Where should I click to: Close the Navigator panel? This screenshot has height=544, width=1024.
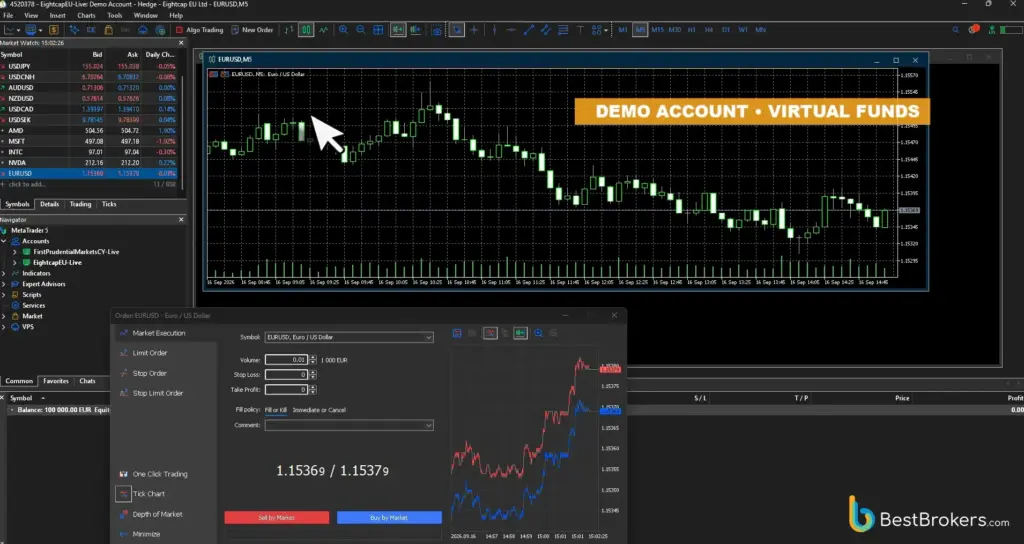[x=182, y=220]
